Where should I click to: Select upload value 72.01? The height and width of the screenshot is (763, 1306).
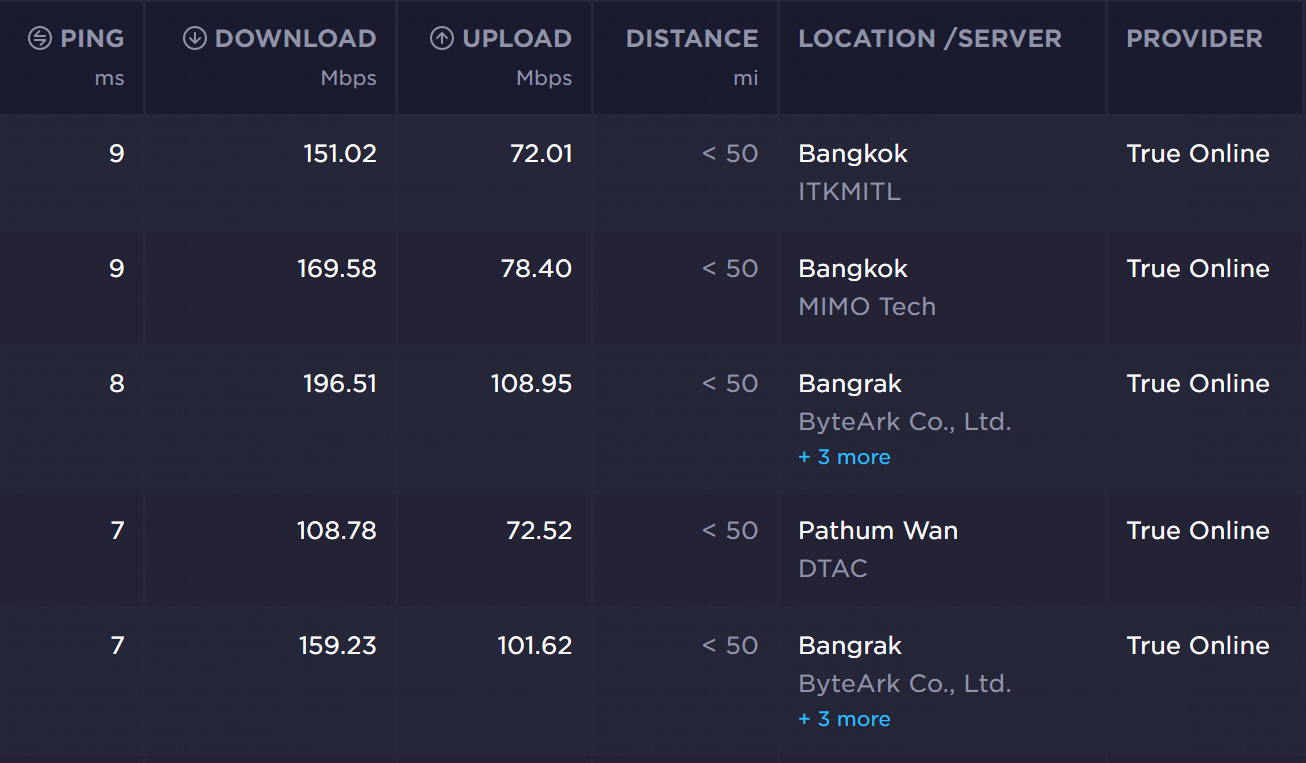[x=541, y=154]
